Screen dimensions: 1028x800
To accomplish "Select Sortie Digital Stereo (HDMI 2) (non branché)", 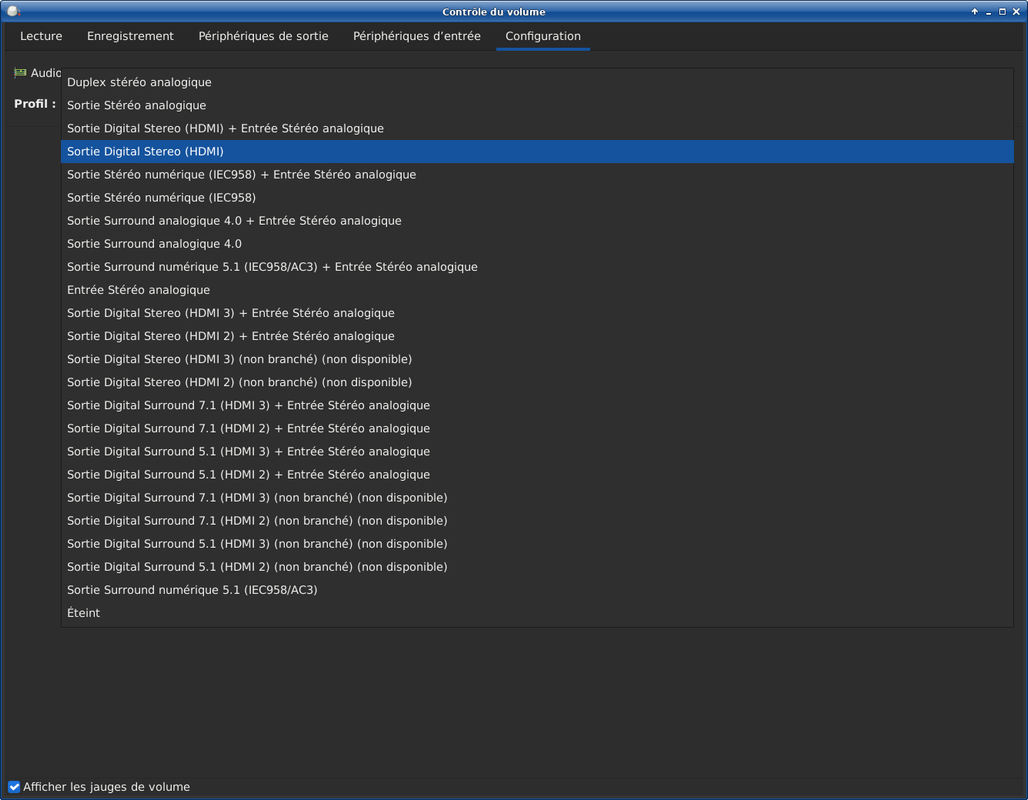I will tap(537, 382).
